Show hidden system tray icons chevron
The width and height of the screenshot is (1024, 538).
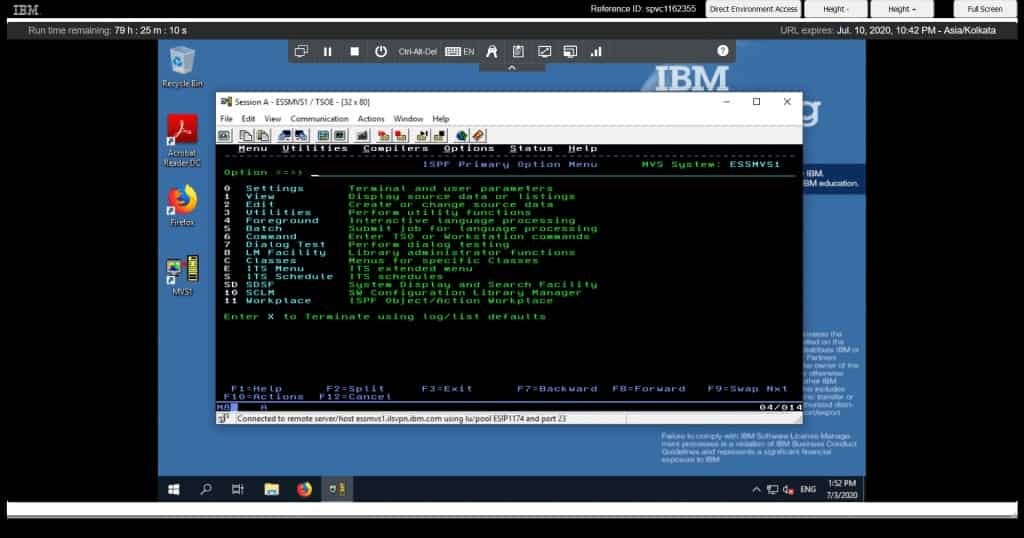pyautogui.click(x=756, y=489)
